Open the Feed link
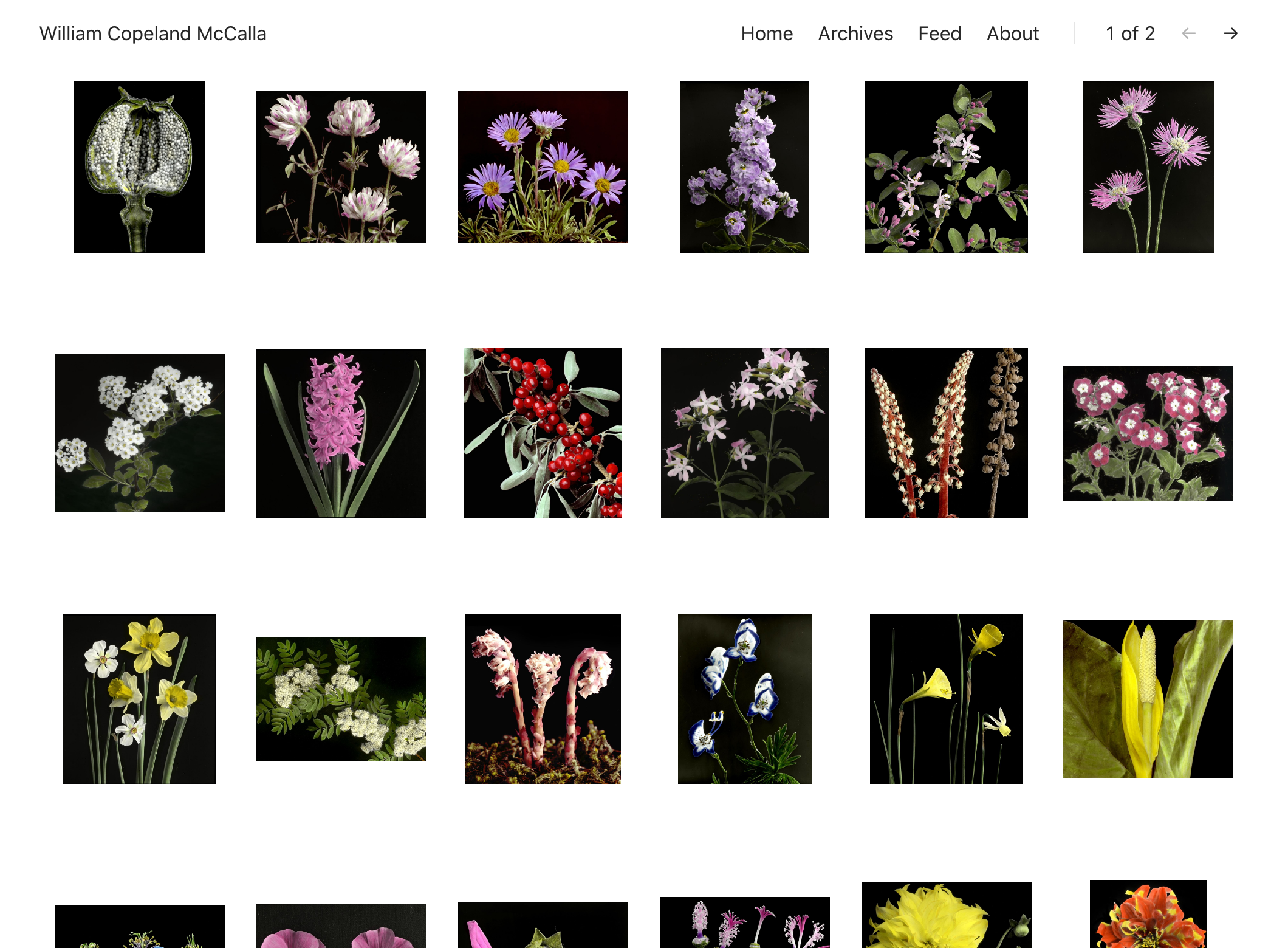 pyautogui.click(x=939, y=33)
